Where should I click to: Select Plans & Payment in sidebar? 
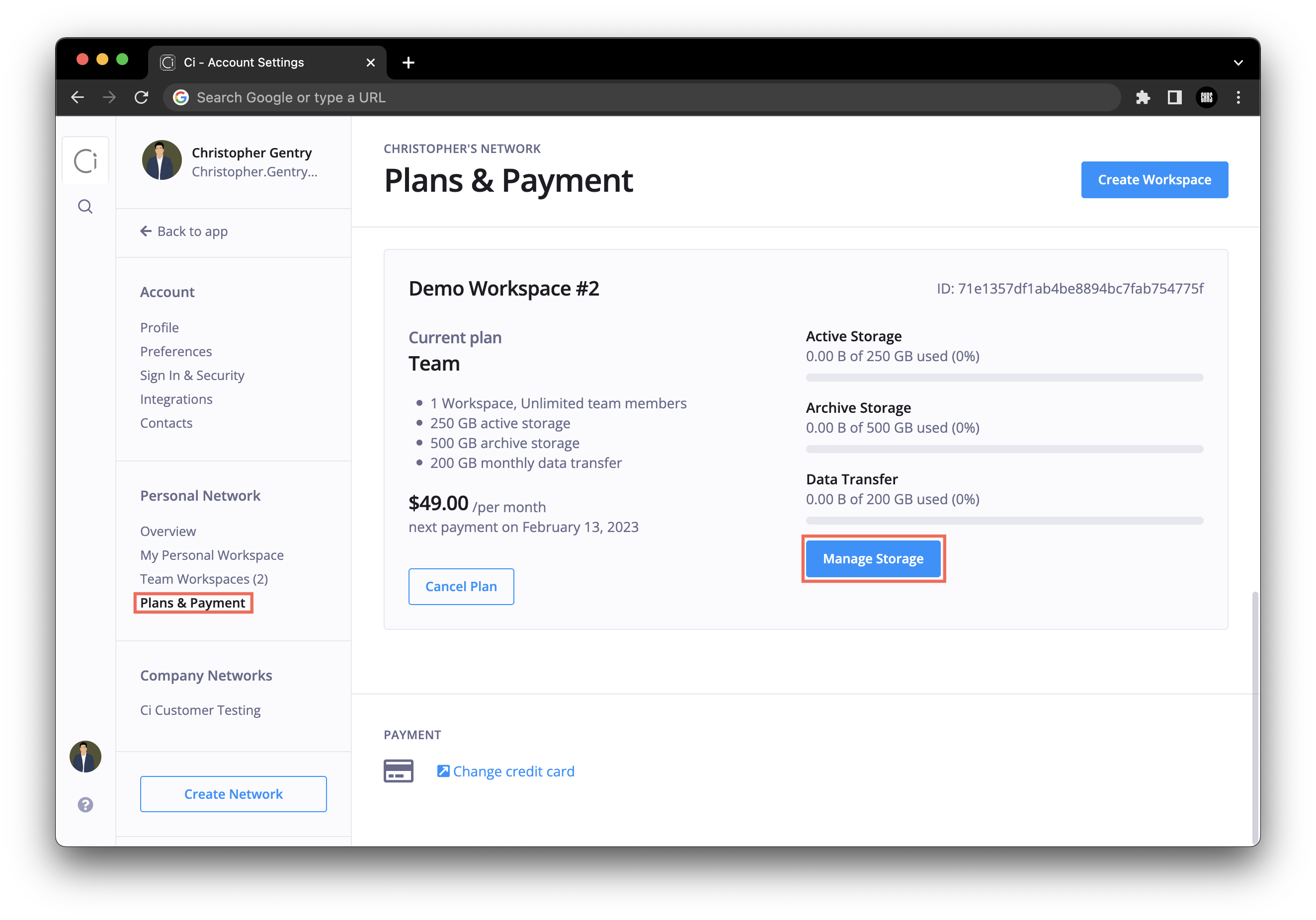(193, 603)
